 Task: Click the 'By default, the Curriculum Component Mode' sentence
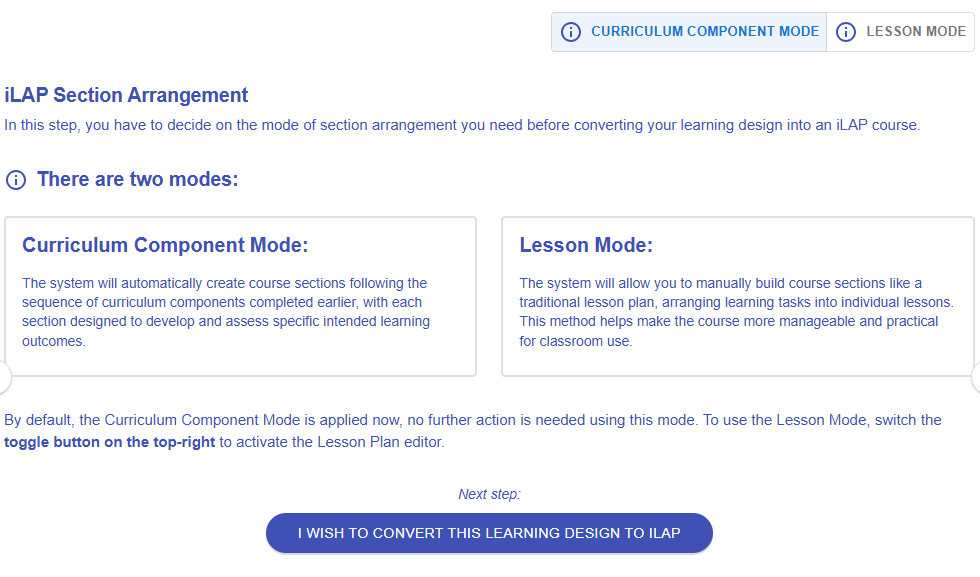pyautogui.click(x=472, y=420)
